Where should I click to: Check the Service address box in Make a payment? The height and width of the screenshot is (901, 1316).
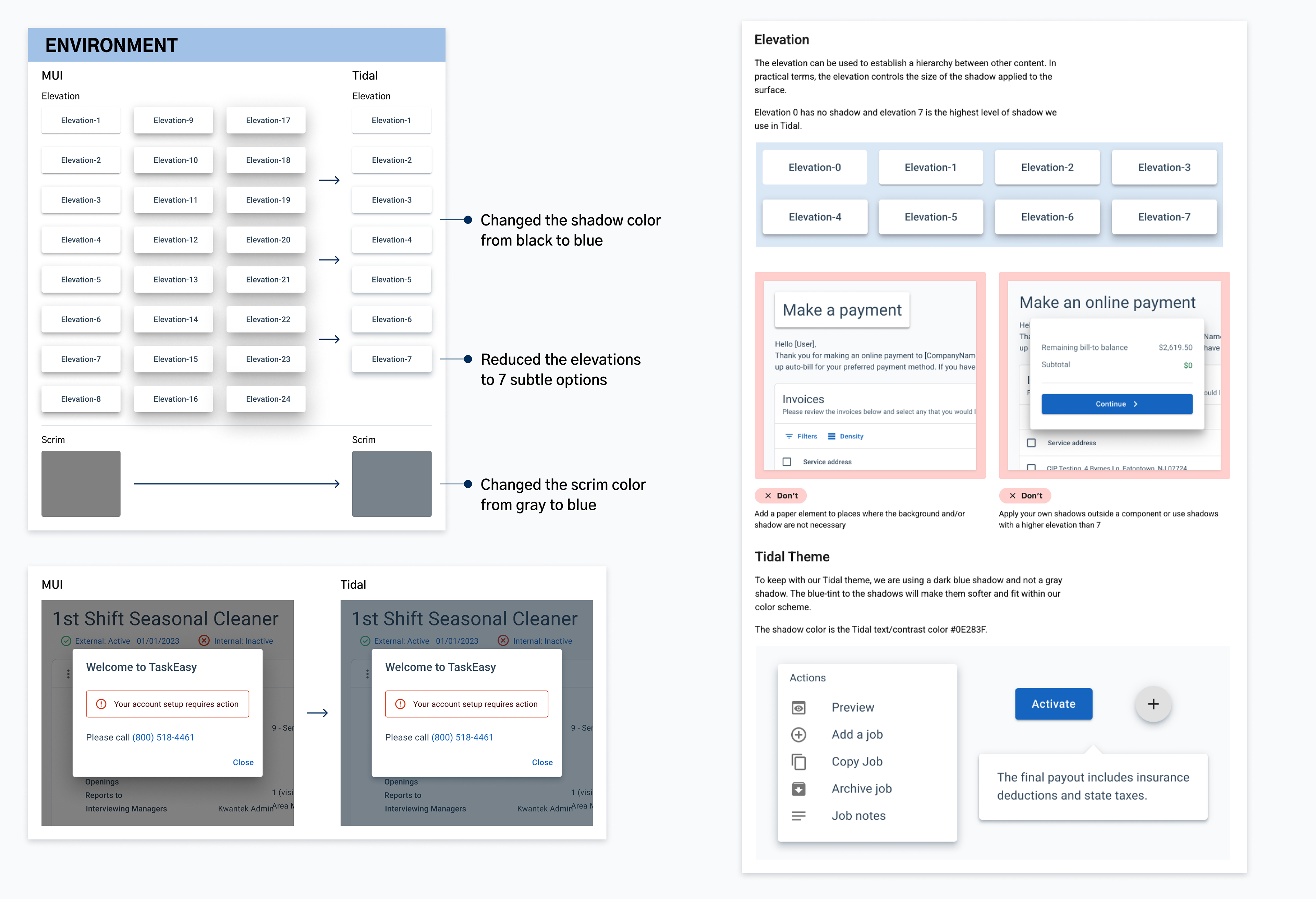point(787,462)
